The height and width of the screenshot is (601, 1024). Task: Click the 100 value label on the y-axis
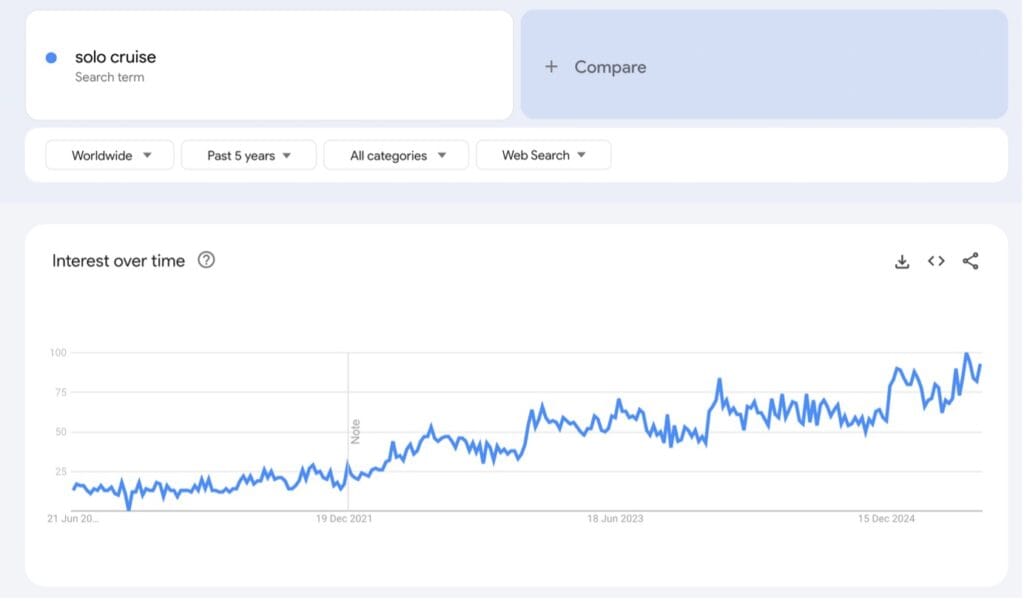(x=58, y=352)
